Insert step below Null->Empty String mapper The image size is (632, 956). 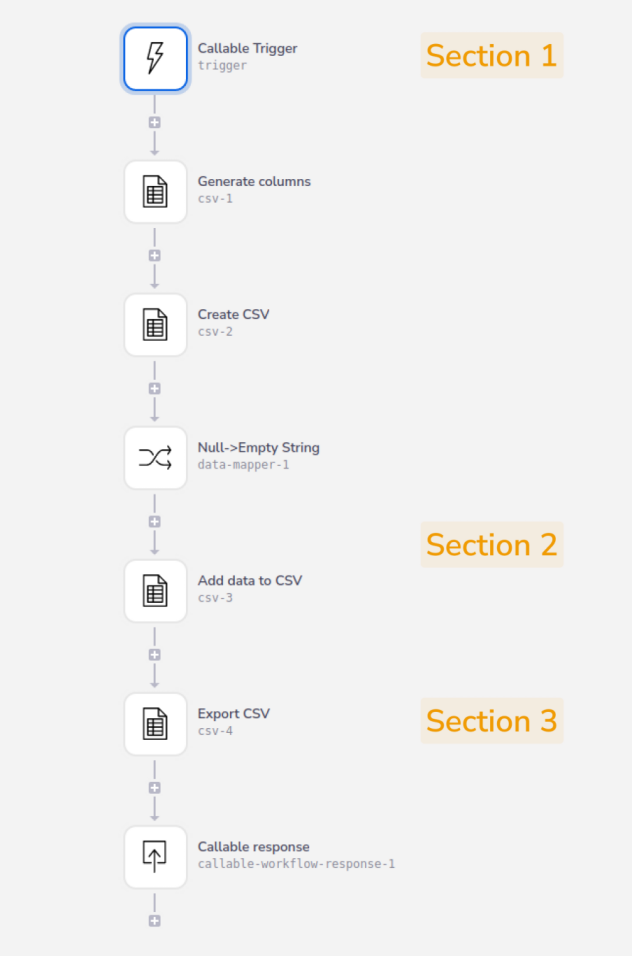155,522
